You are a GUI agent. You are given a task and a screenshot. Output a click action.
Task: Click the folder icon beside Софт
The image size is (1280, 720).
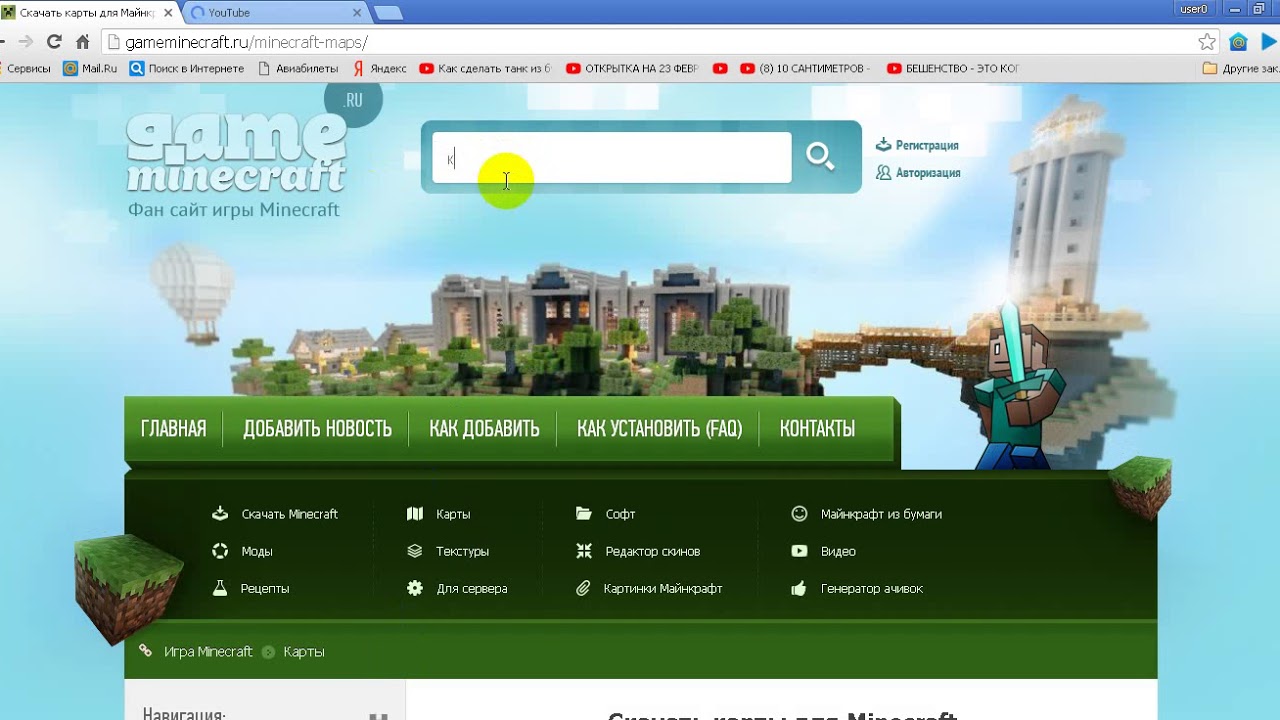[584, 514]
